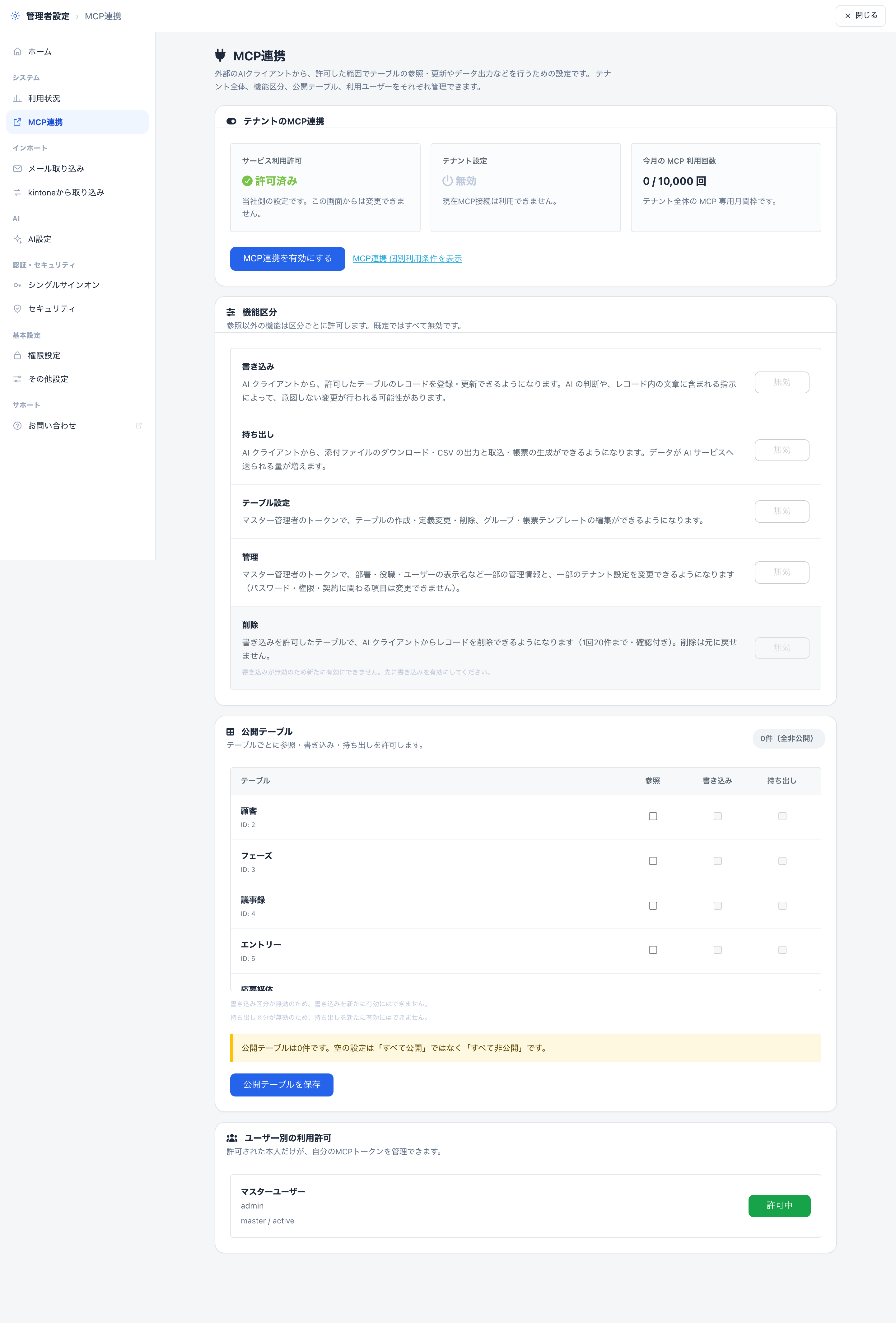Check the 参照 checkbox for エントリー table
This screenshot has width=896, height=1323.
(x=653, y=950)
